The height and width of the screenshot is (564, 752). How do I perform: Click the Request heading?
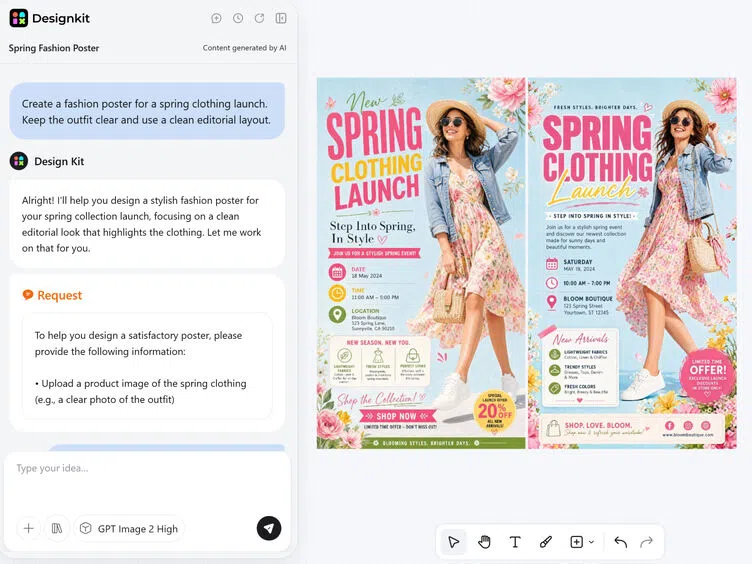59,295
